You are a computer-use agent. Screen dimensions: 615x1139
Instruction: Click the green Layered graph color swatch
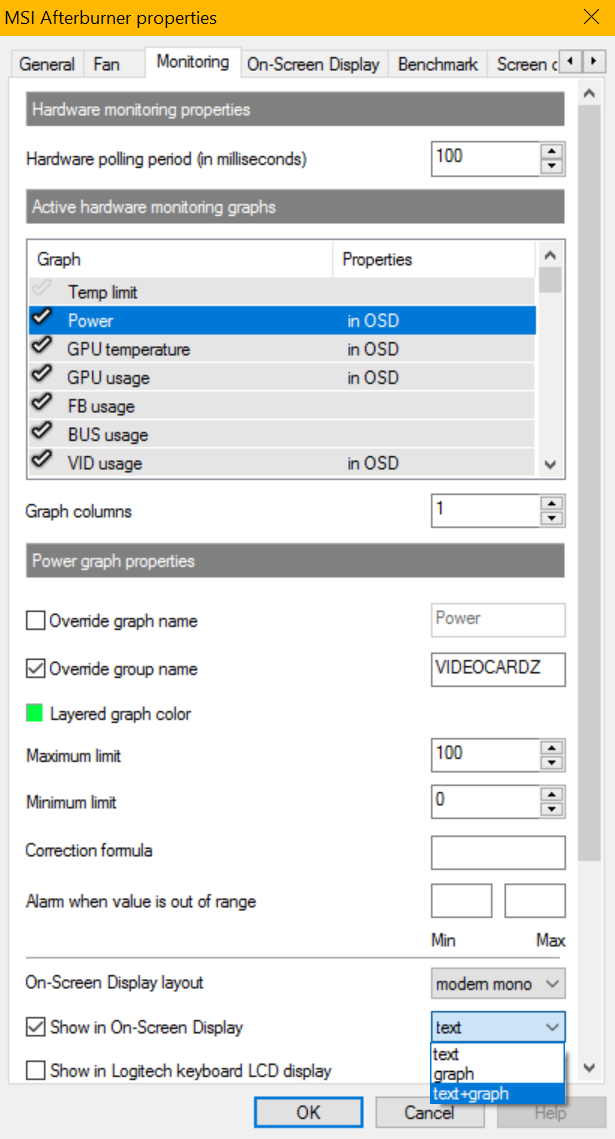pos(35,714)
